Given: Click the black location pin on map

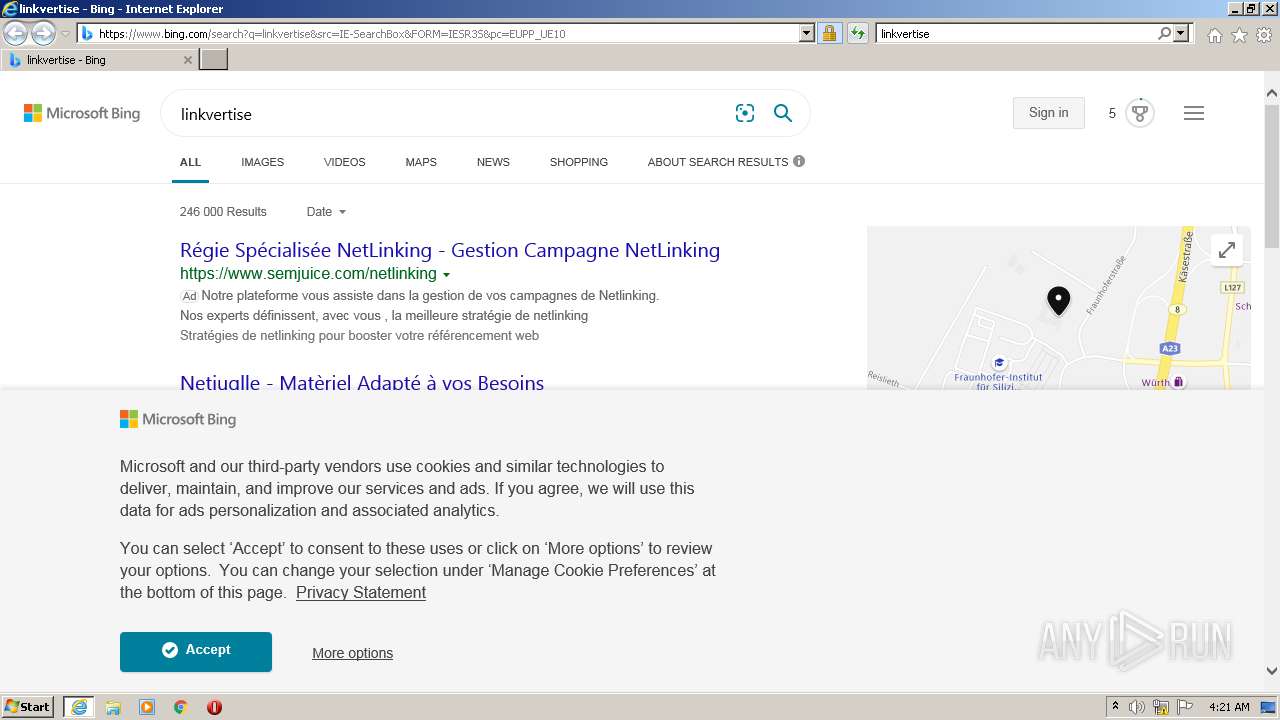Looking at the screenshot, I should 1058,299.
